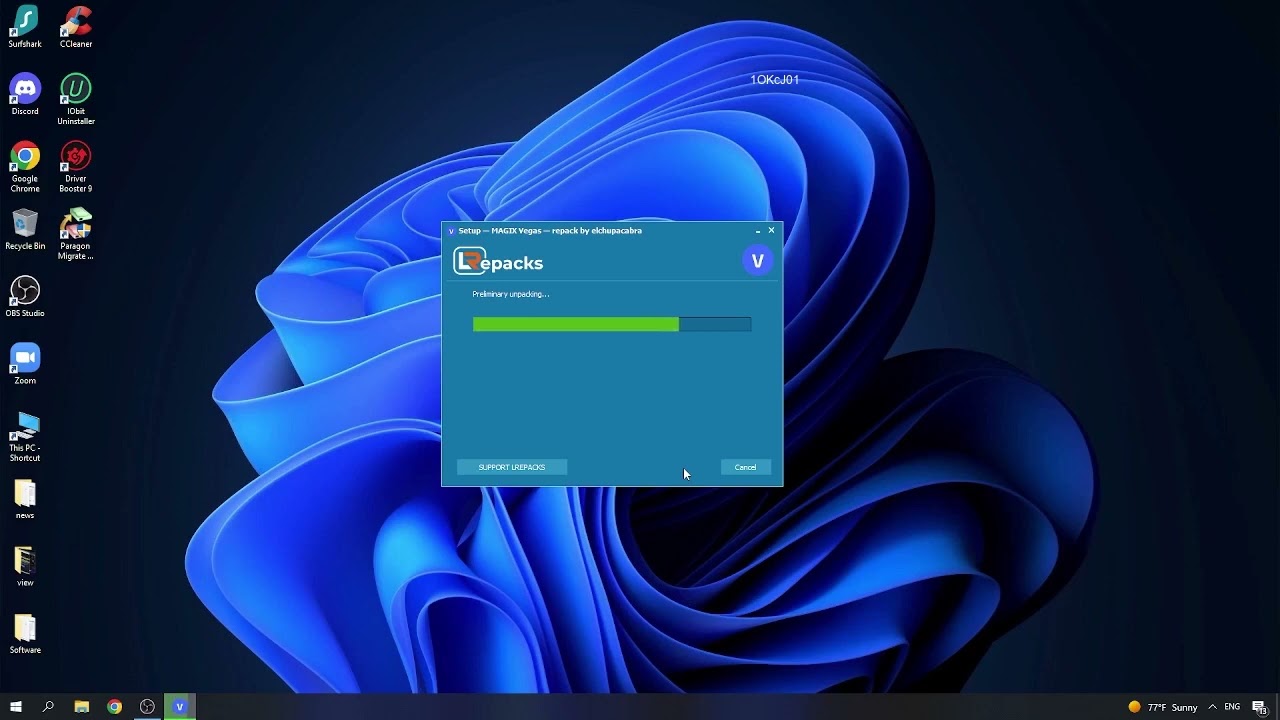Click the taskbar search icon
The height and width of the screenshot is (720, 1280).
(48, 707)
